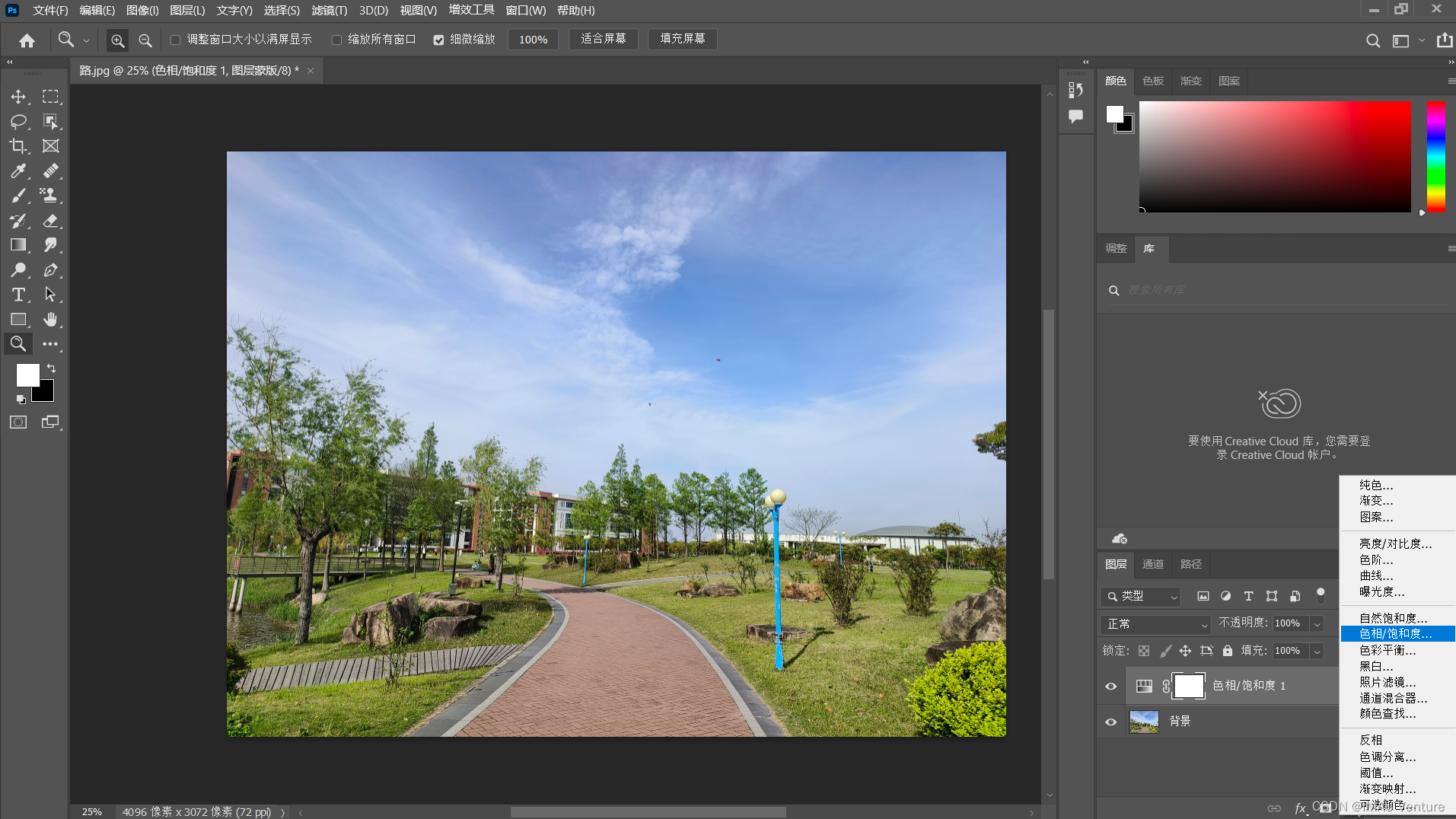Click the 100% zoom button

[533, 40]
